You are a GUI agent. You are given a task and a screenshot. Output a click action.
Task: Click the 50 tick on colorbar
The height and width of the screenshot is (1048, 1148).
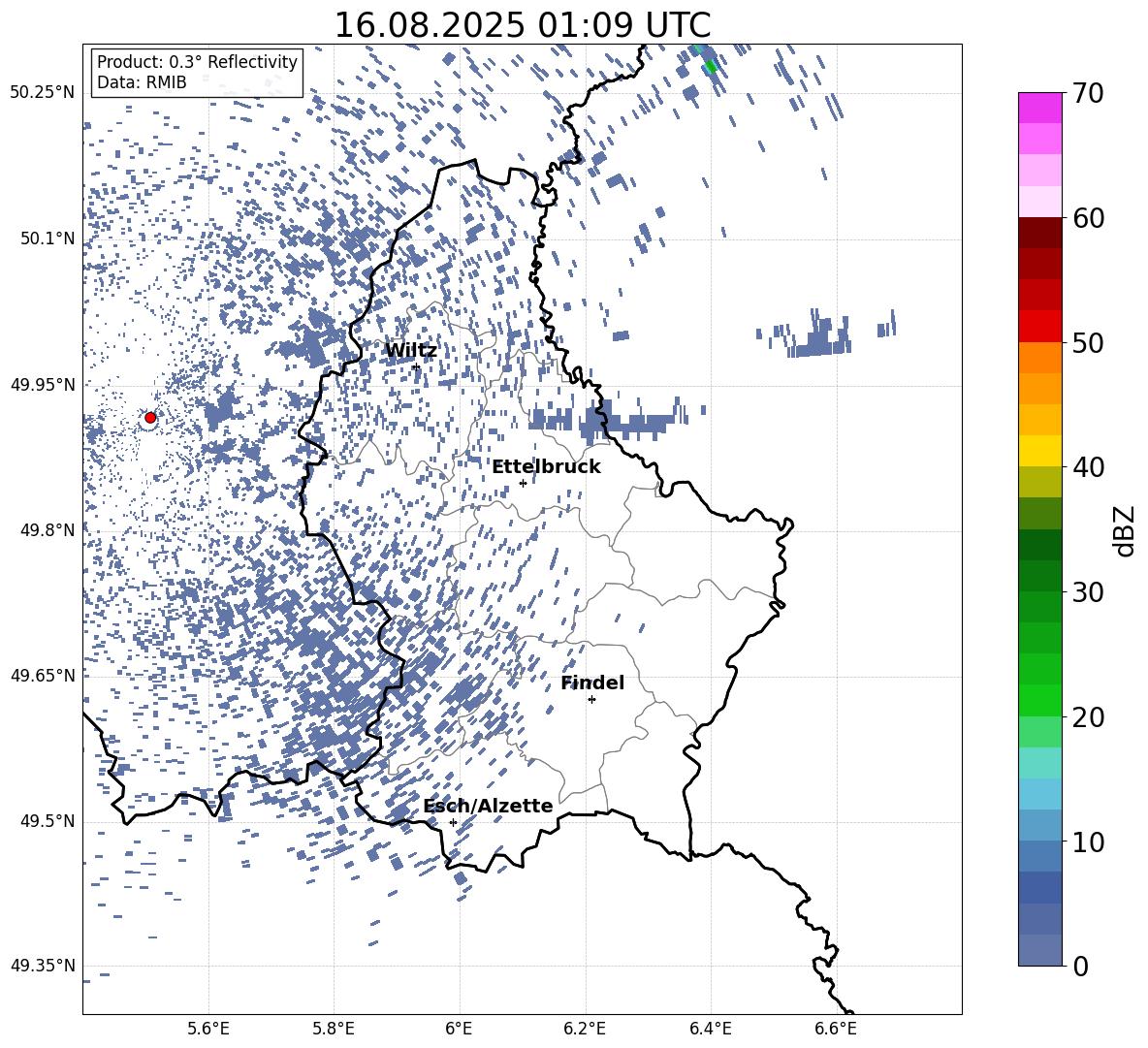[x=1088, y=343]
